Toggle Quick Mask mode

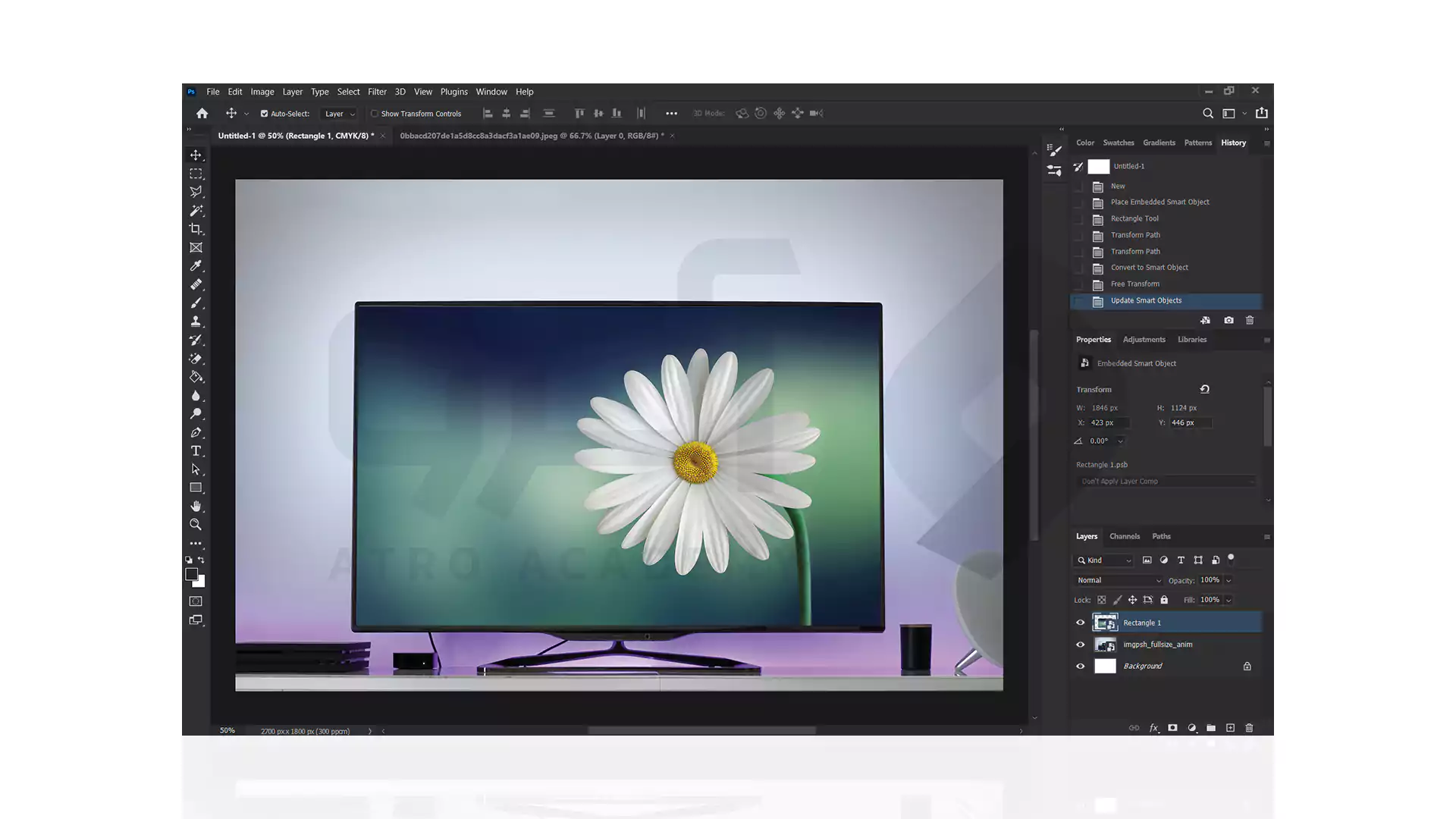[196, 601]
